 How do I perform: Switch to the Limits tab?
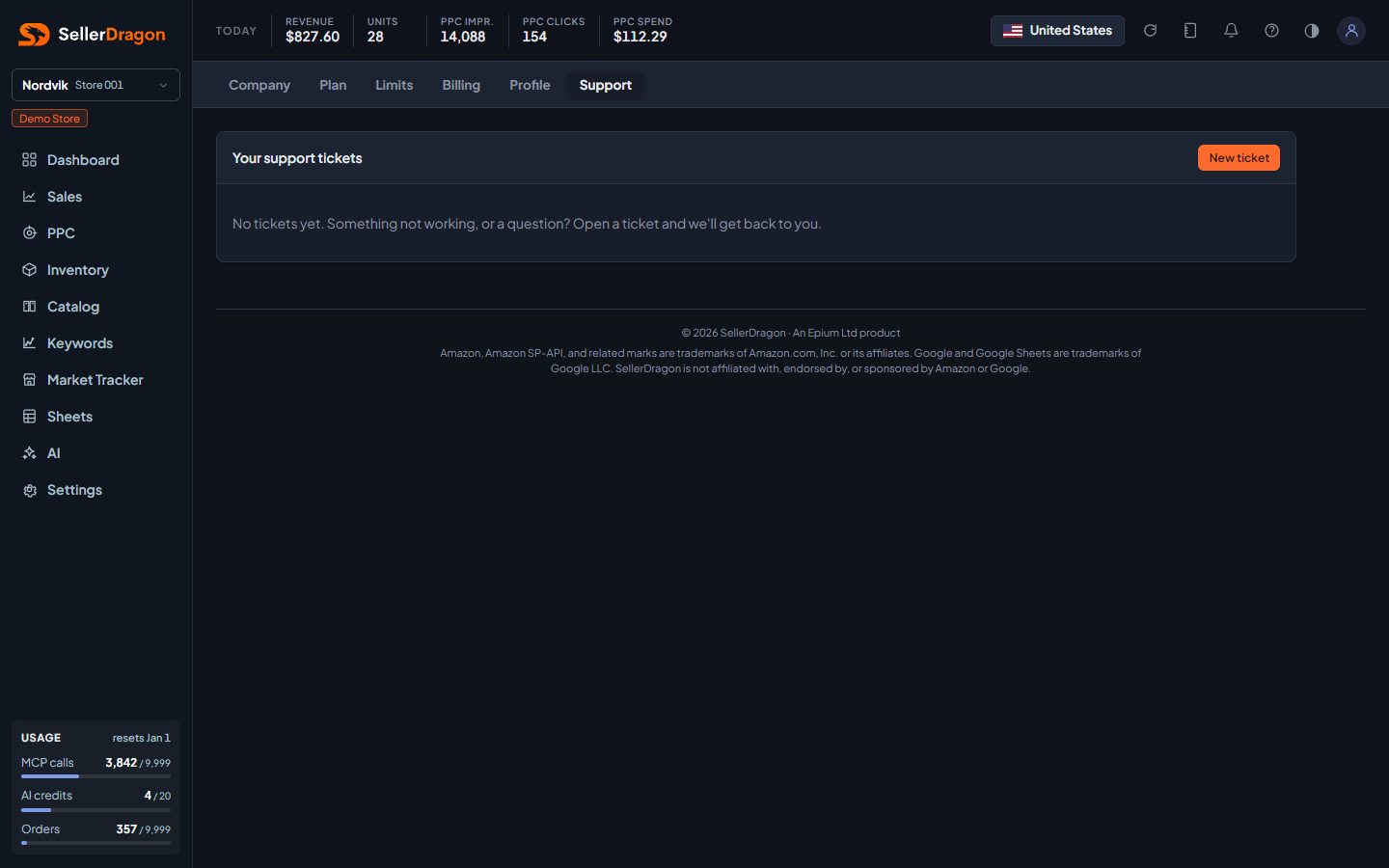pos(395,85)
